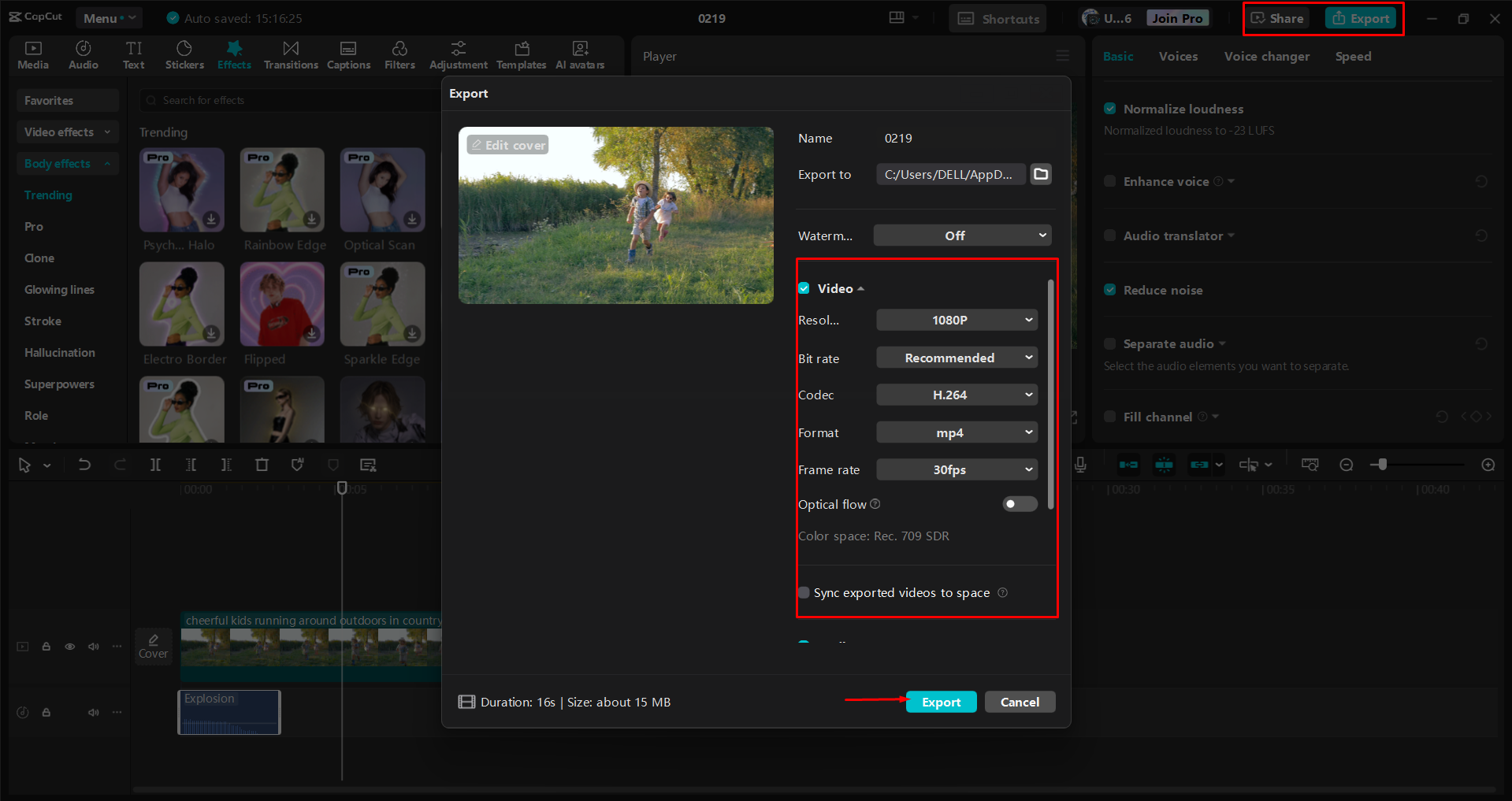The image size is (1512, 801).
Task: Open the layout switch icon in title bar
Action: click(x=897, y=17)
